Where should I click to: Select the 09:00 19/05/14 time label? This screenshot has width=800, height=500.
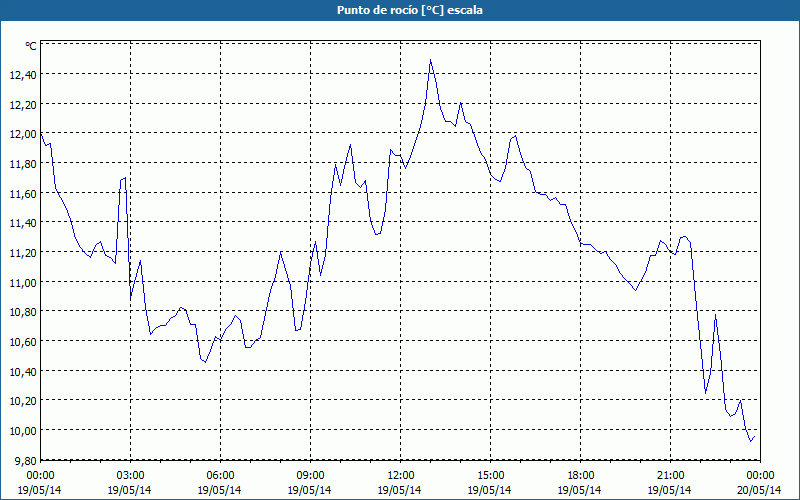[x=310, y=483]
